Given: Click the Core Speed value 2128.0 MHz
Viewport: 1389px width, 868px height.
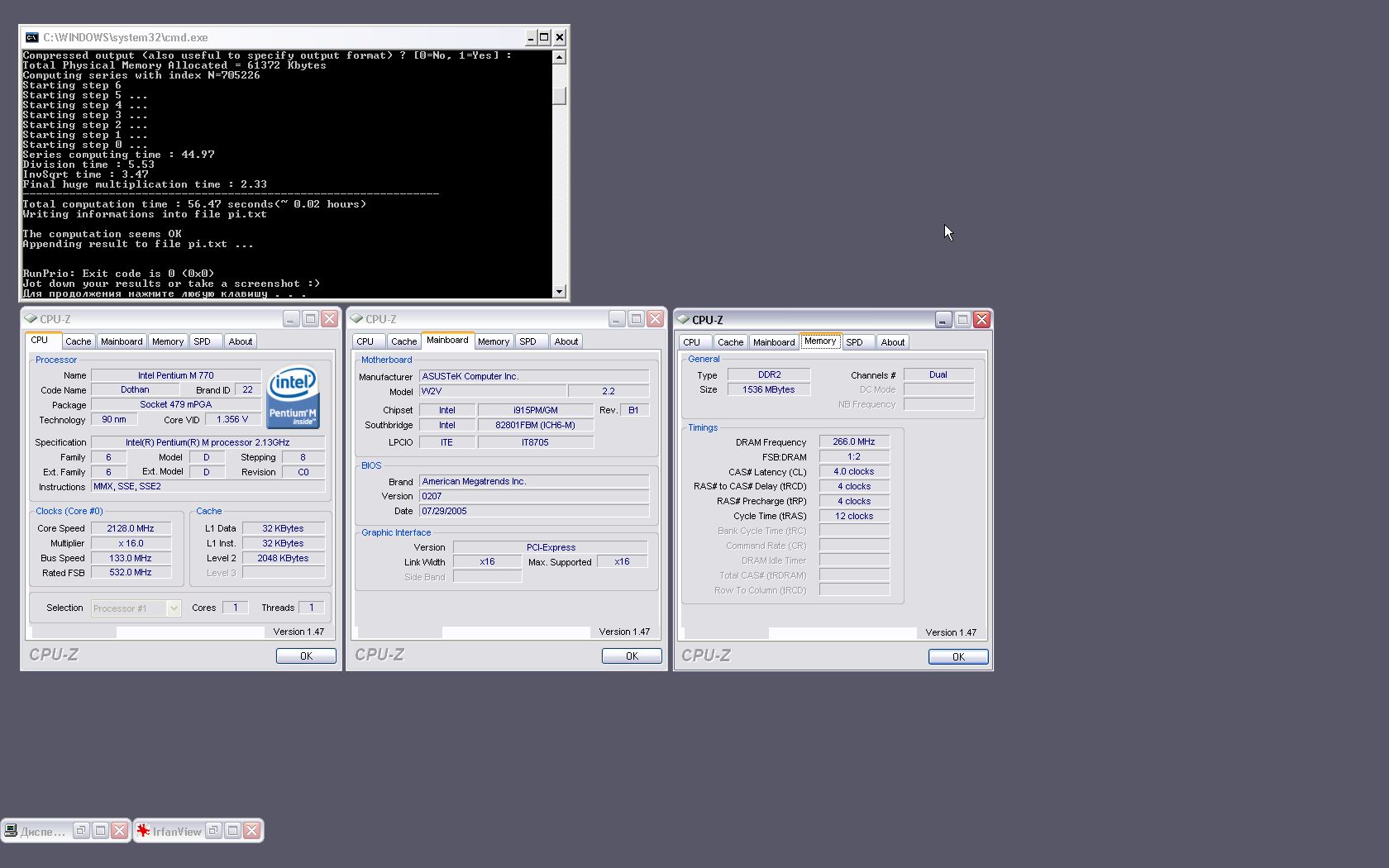Looking at the screenshot, I should click(131, 528).
